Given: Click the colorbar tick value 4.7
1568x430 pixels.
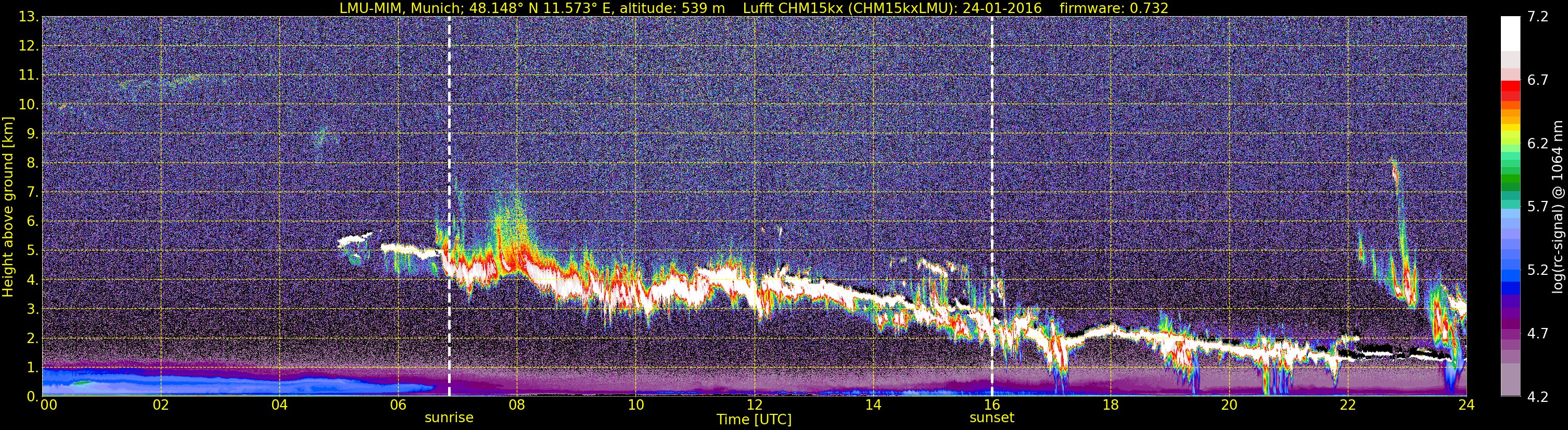Looking at the screenshot, I should click(x=1538, y=334).
